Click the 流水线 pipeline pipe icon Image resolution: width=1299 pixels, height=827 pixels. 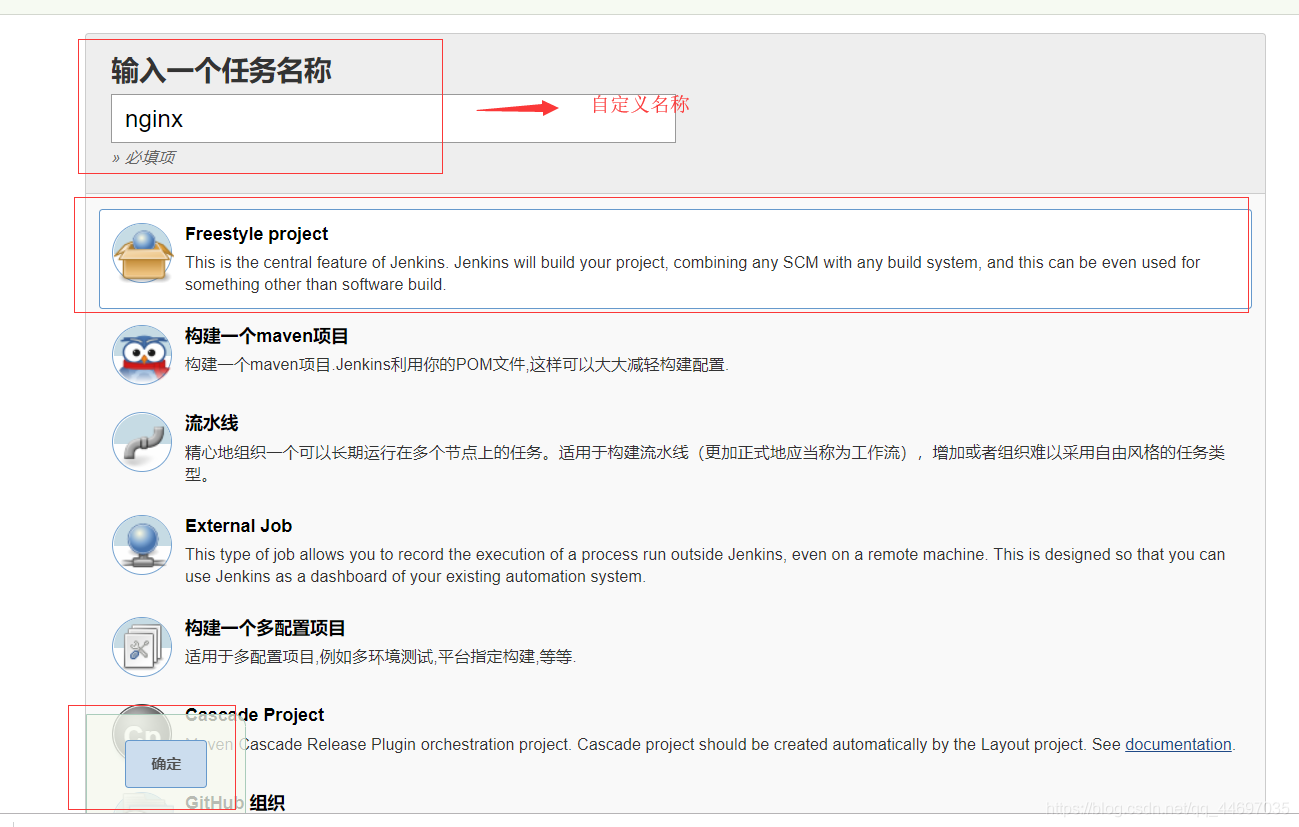point(142,442)
